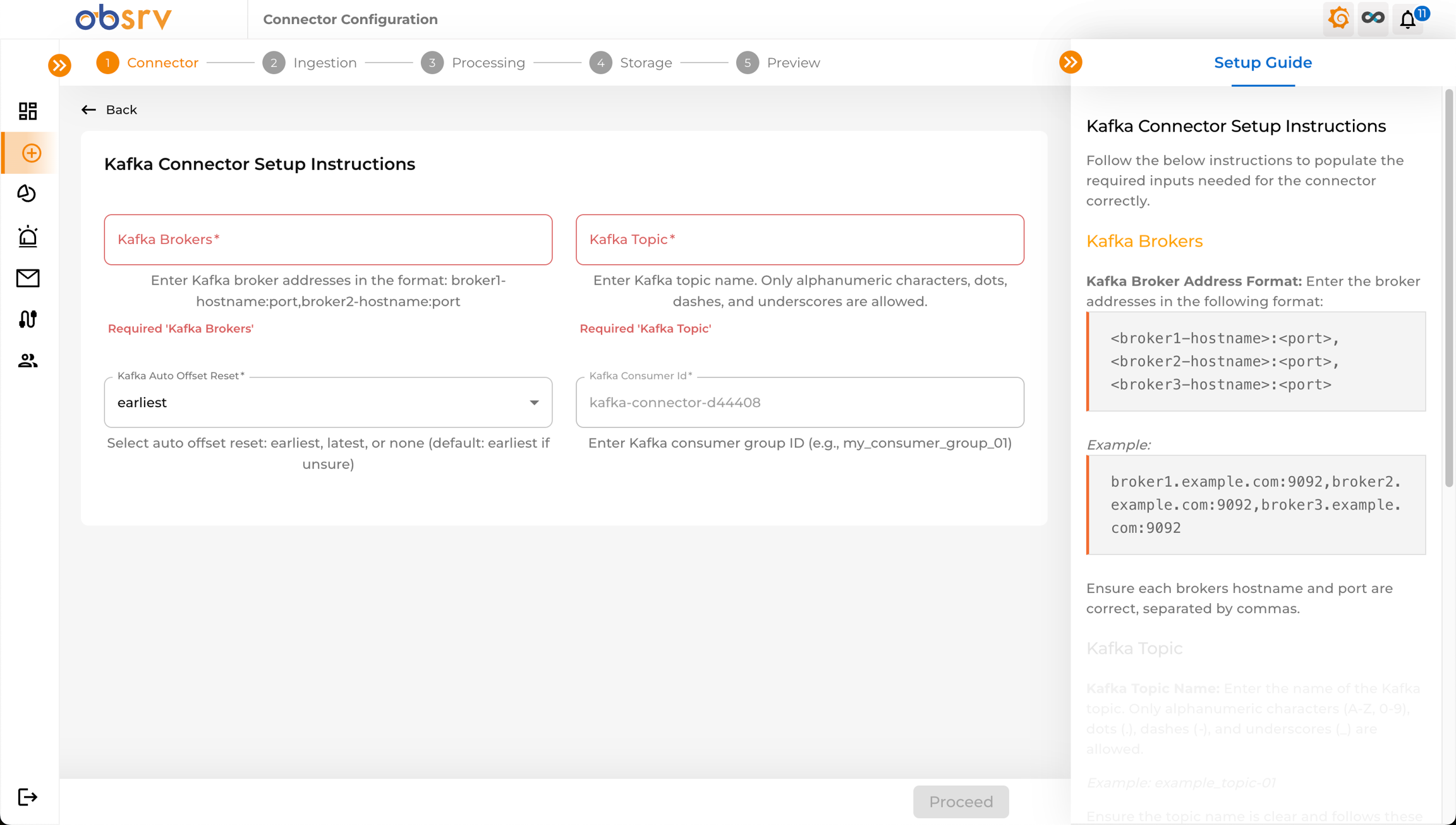Open the alerts siren icon
Screen dimensions: 1456x825
point(28,236)
